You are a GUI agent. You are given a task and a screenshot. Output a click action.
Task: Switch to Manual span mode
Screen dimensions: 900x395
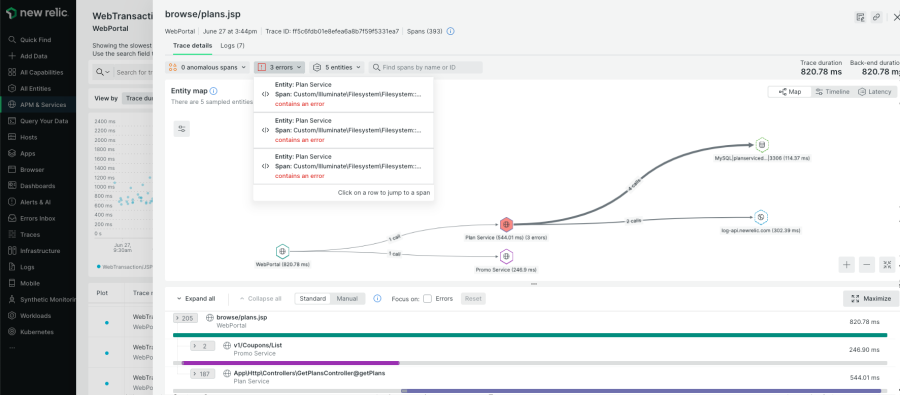coord(347,299)
